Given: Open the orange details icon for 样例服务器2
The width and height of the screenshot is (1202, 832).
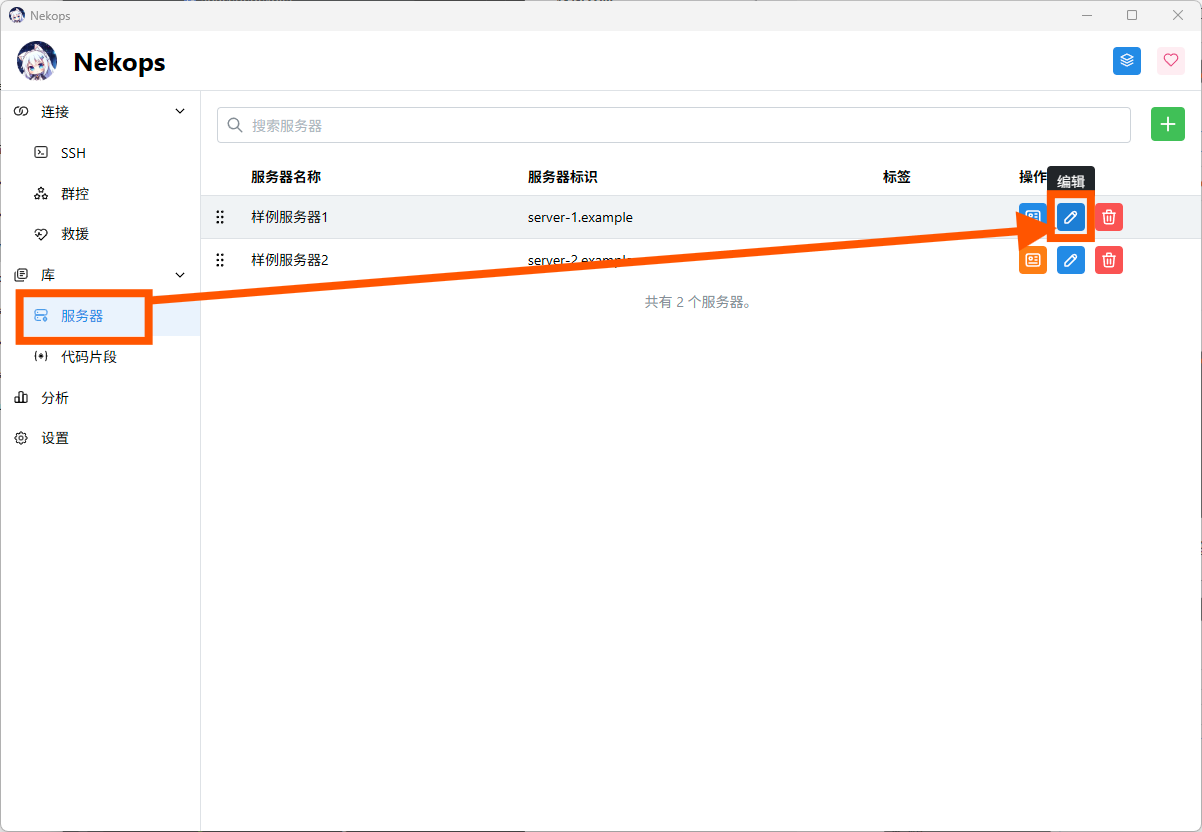Looking at the screenshot, I should click(x=1032, y=260).
